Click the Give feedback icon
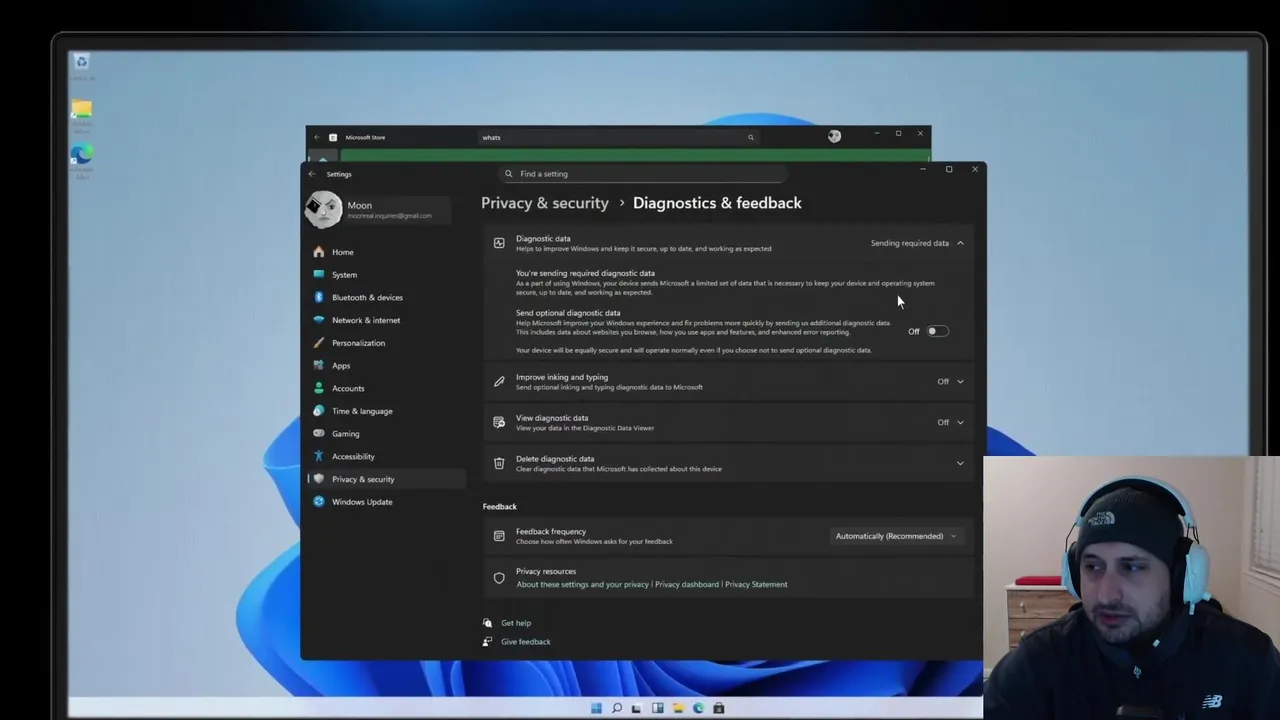 [x=487, y=642]
